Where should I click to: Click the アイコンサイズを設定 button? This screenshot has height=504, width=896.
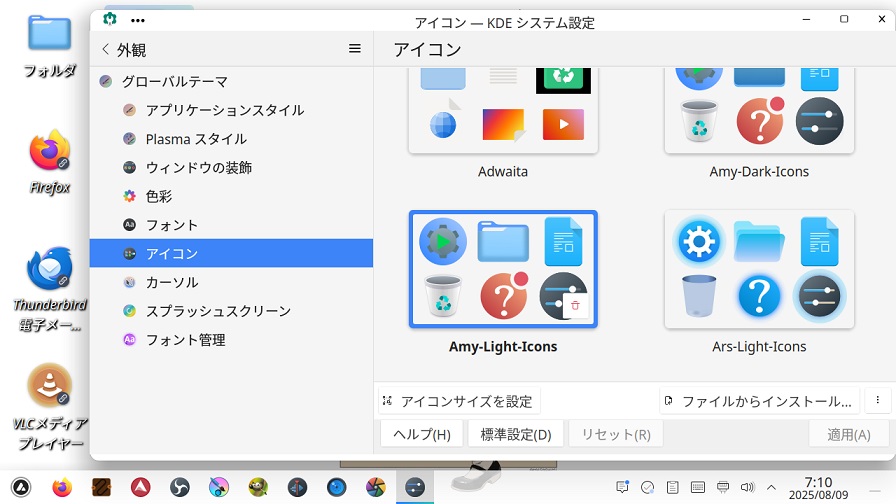pyautogui.click(x=459, y=401)
